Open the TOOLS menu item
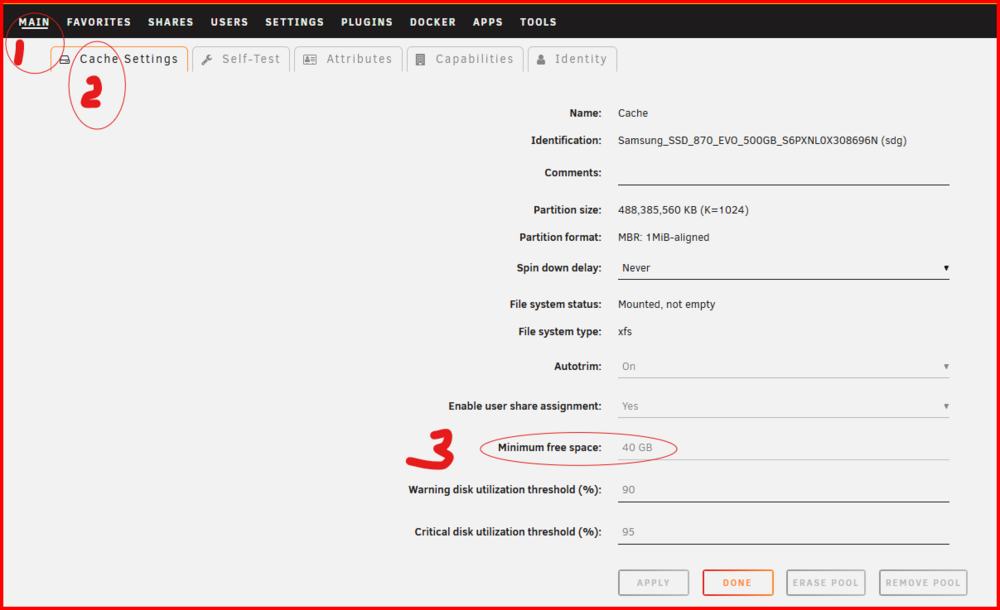The image size is (1000, 610). coord(538,22)
